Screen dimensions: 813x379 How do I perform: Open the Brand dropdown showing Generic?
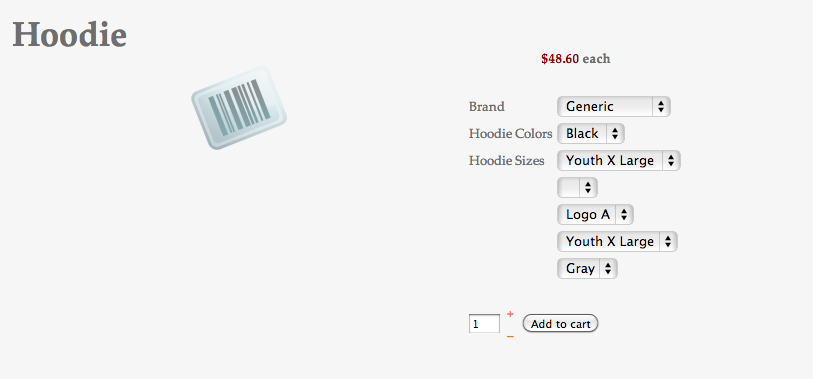pyautogui.click(x=614, y=107)
